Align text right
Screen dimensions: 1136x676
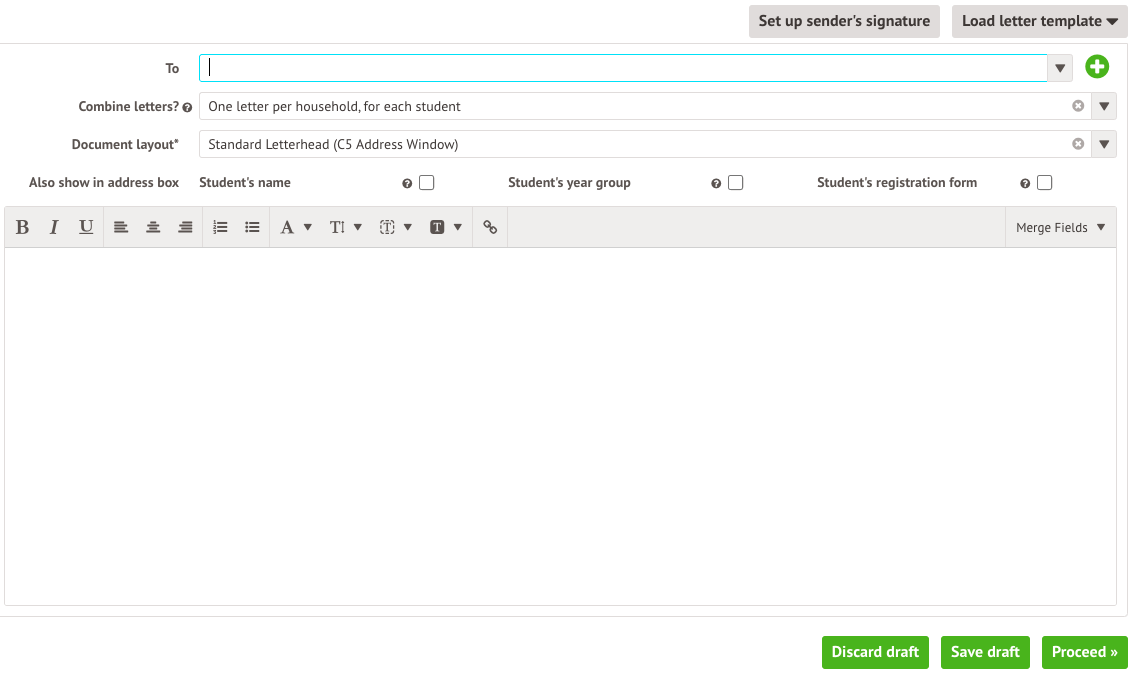coord(185,228)
